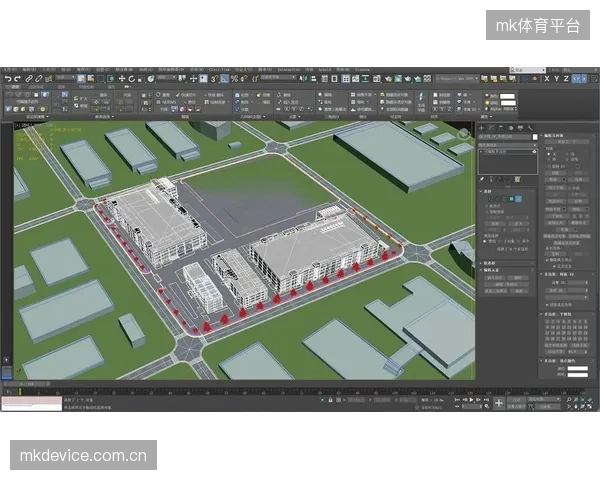
Task: Select the Select and Link tool
Action: tap(29, 79)
